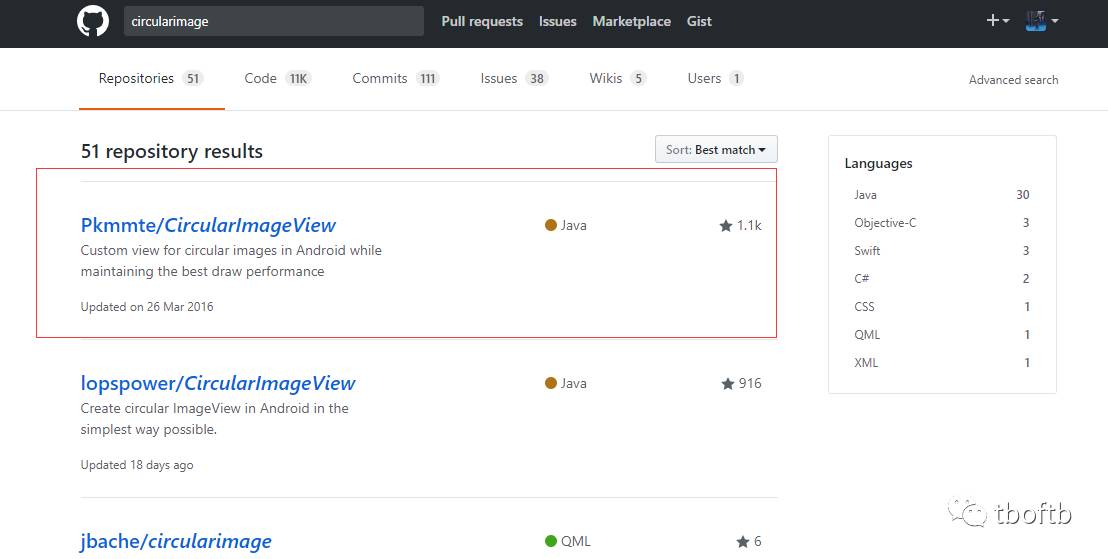Switch to the Code results tab

(x=278, y=78)
